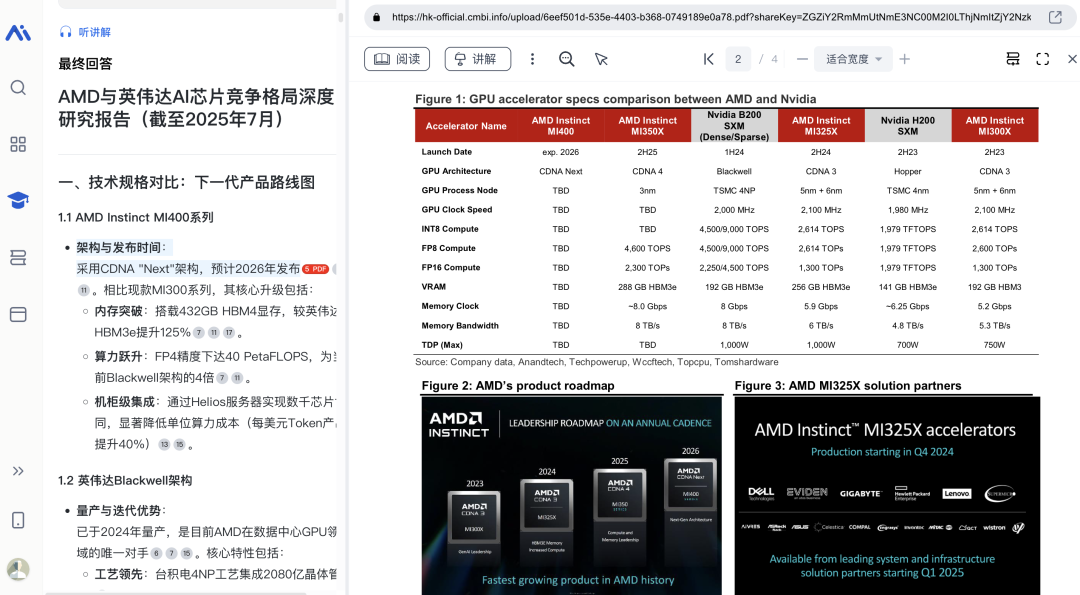The height and width of the screenshot is (595, 1080).
Task: Open citation 11 before 相比现款MI300系列
Action: [83, 291]
